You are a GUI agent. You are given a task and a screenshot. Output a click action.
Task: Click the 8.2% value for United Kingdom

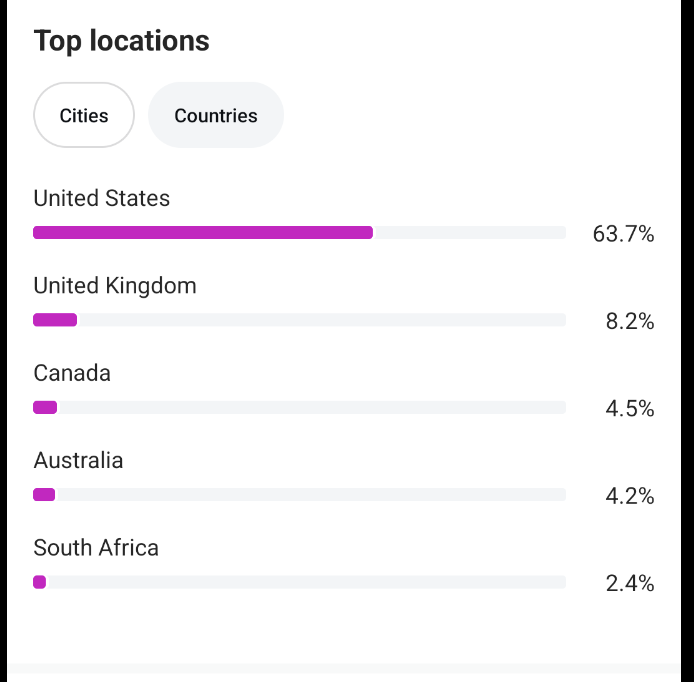(x=630, y=321)
